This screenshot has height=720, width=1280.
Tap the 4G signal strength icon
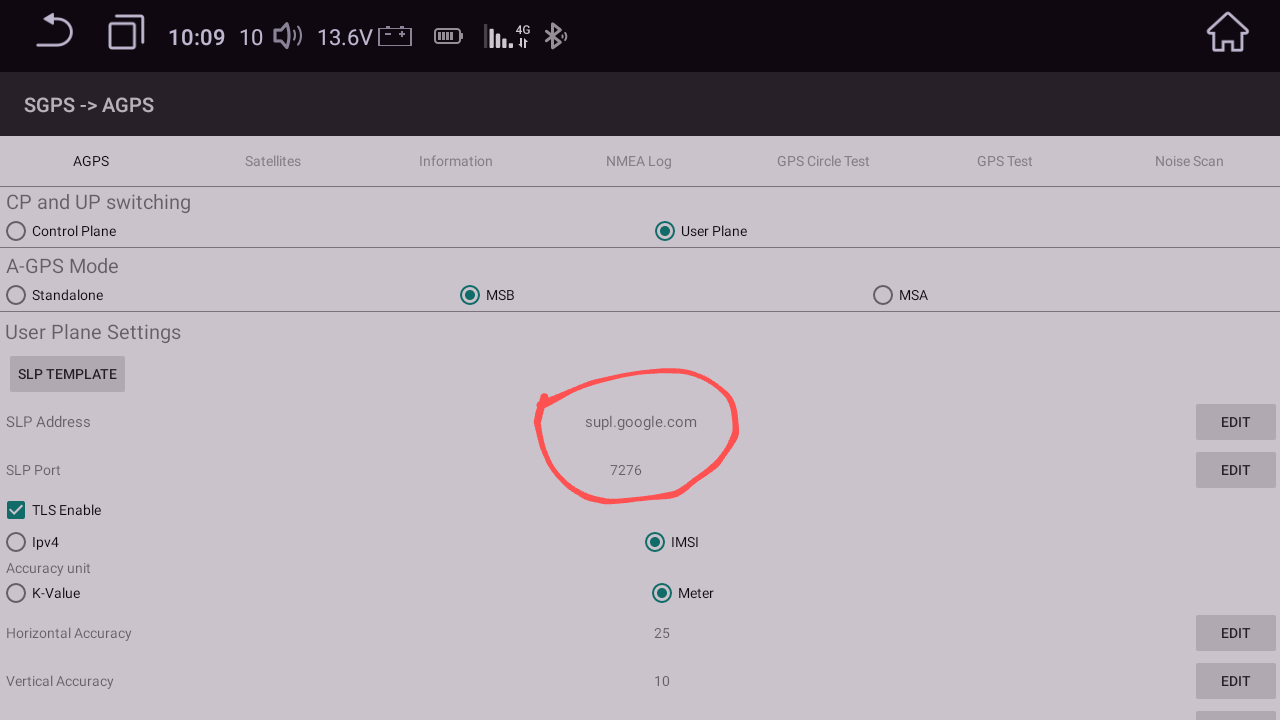click(507, 37)
